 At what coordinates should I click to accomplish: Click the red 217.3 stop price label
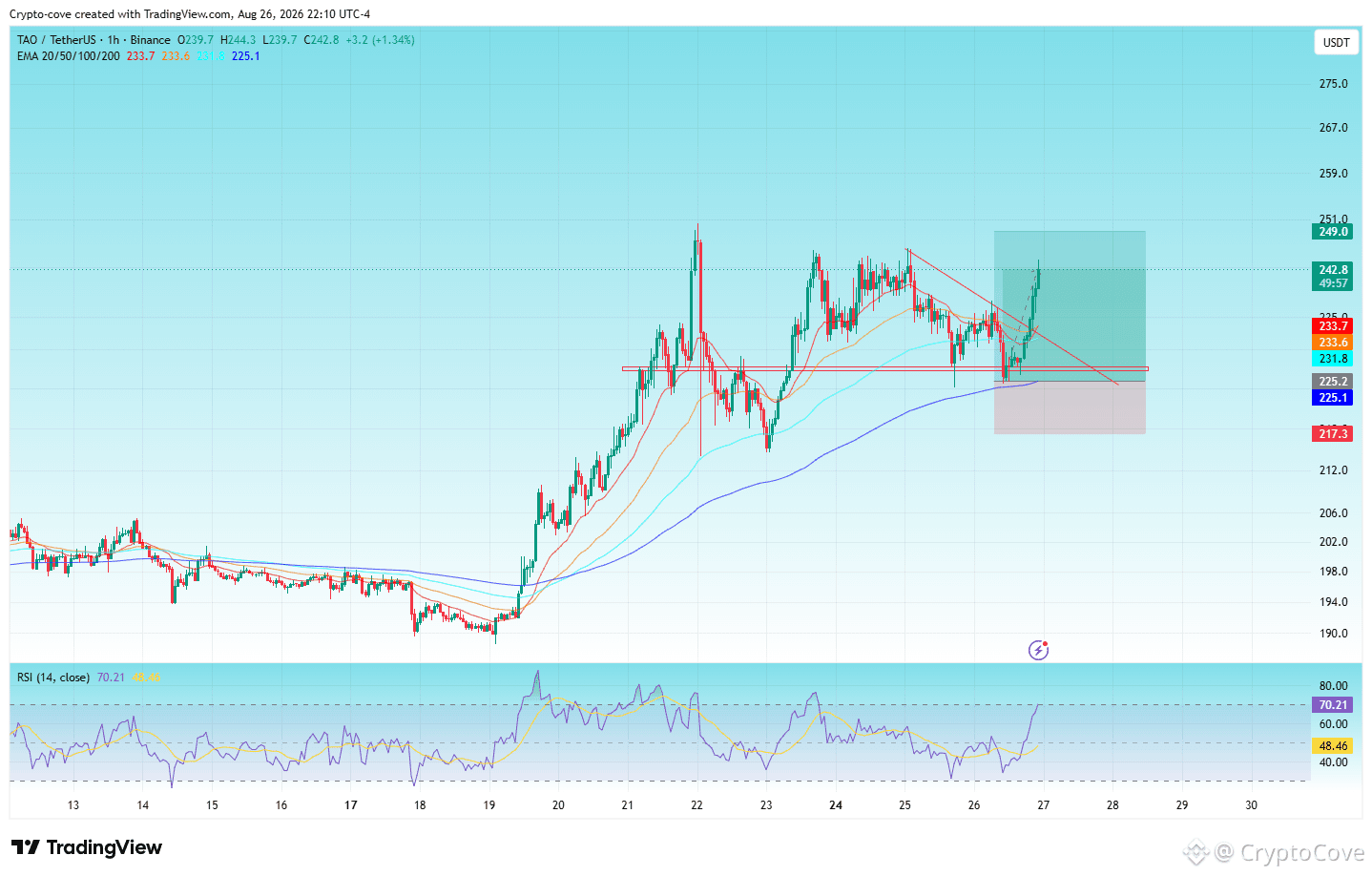coord(1333,434)
